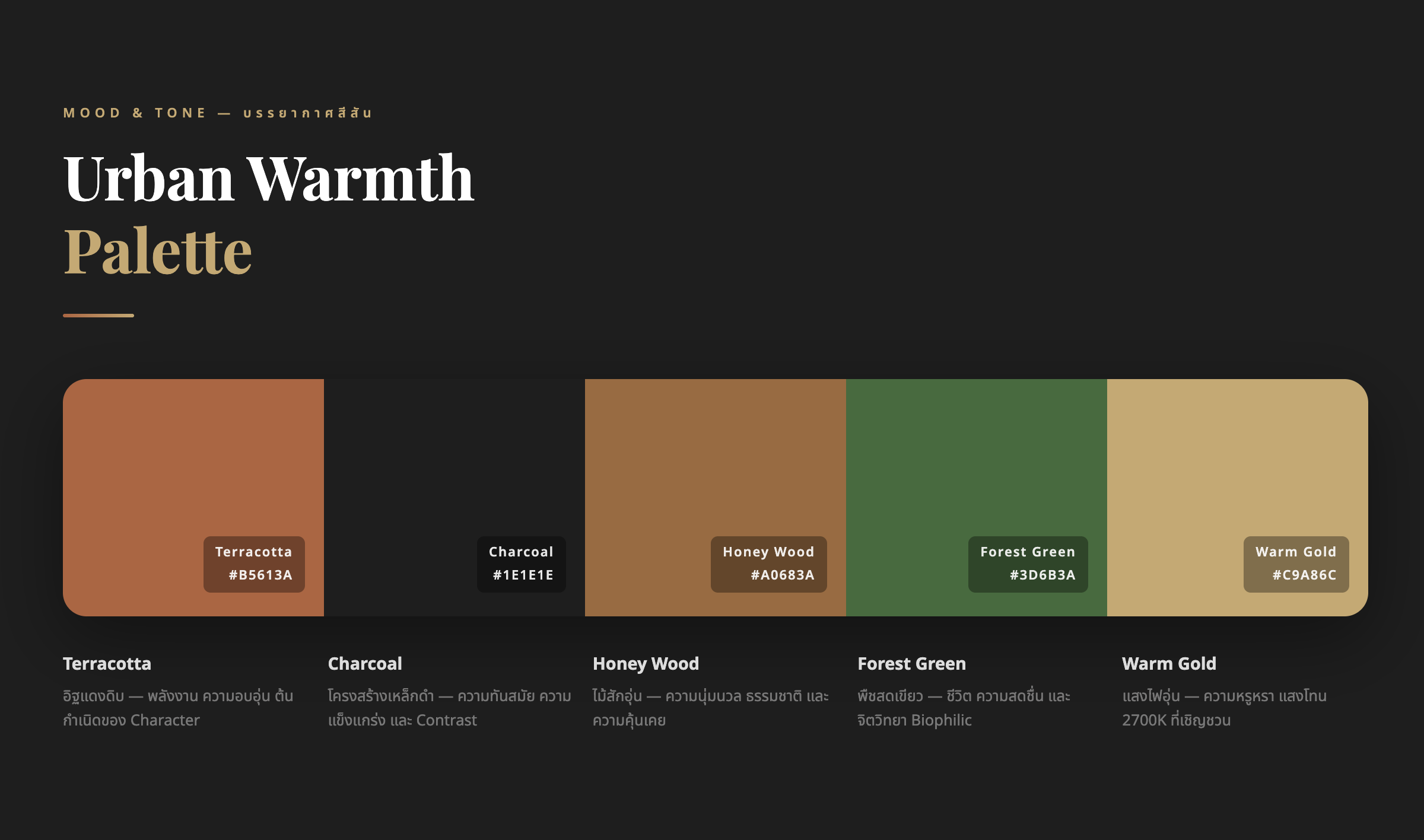Click the gold Palette title word
Viewport: 1424px width, 840px height.
[158, 252]
